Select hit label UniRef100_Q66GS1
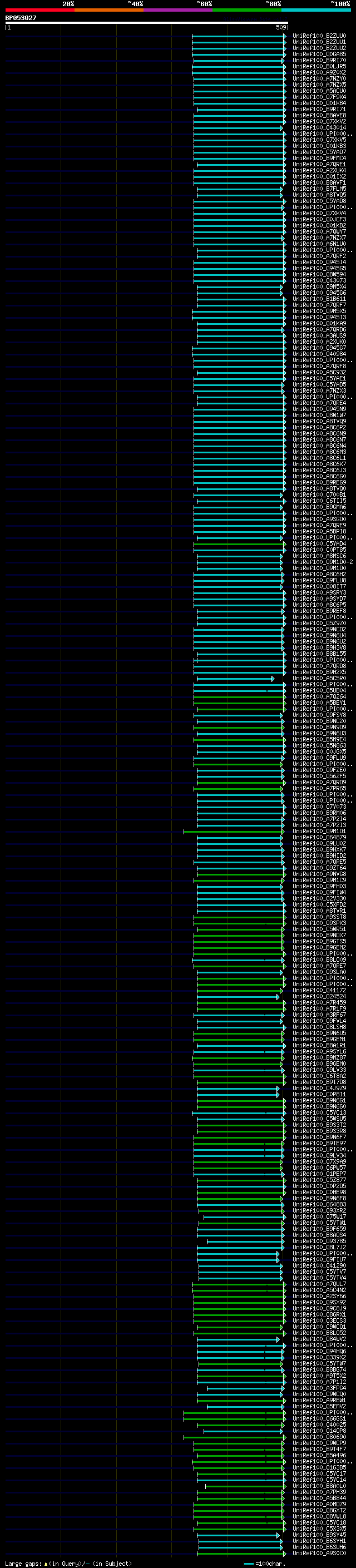 (x=319, y=1418)
